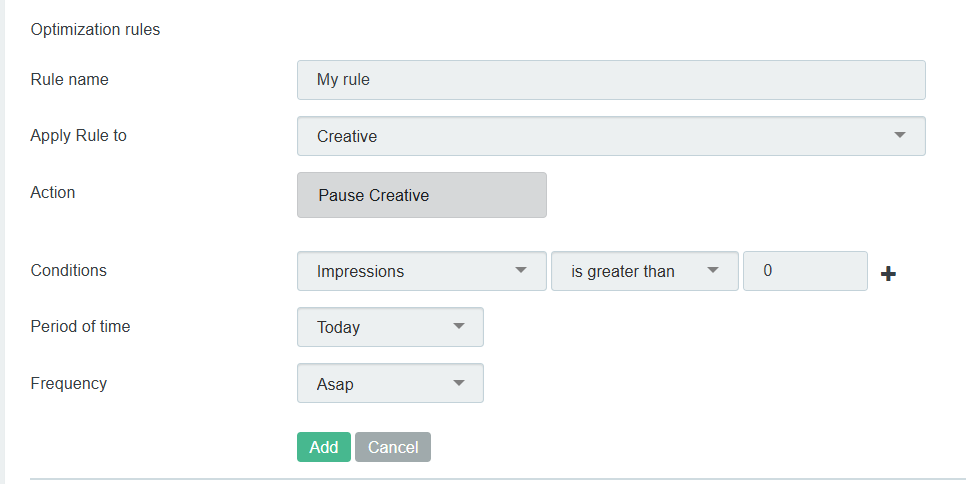The image size is (966, 484).
Task: Click the 'Apply Rule to' label
Action: 78,135
